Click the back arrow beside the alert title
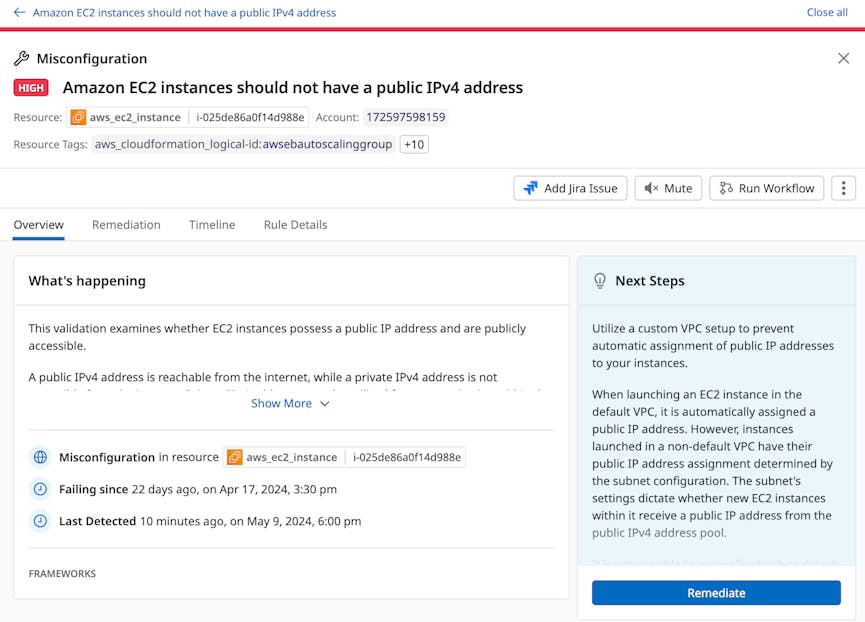The width and height of the screenshot is (865, 622). (20, 12)
